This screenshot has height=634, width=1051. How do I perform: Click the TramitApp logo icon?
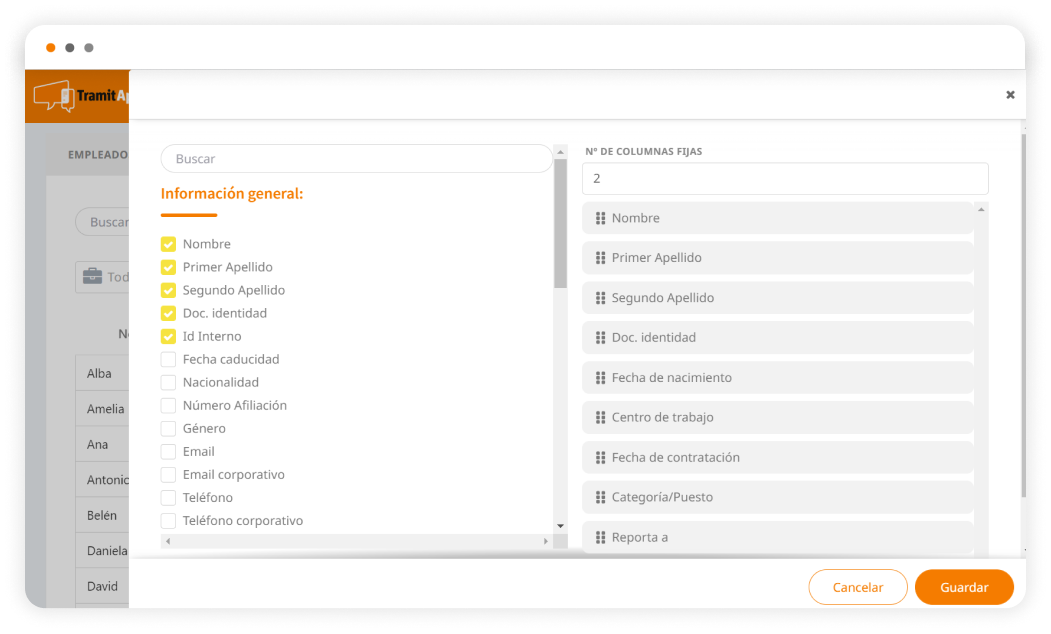tap(54, 96)
